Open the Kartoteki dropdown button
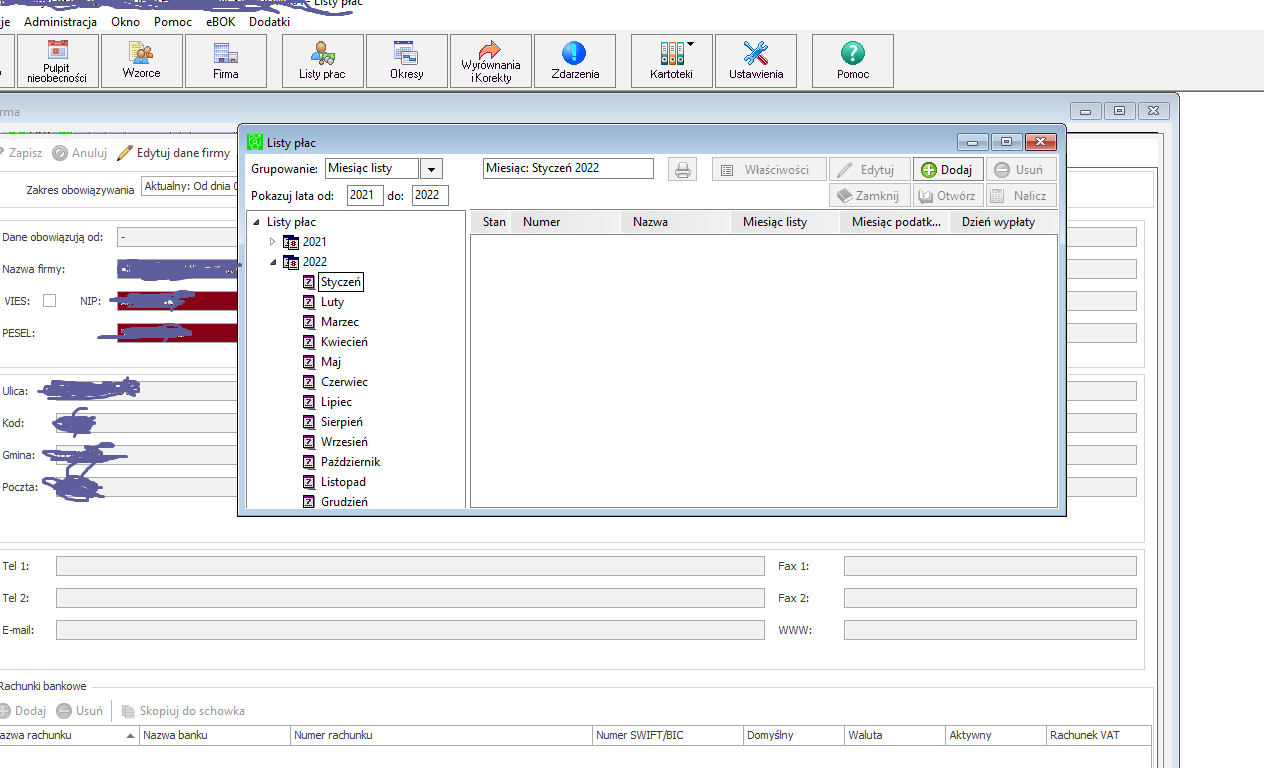Image resolution: width=1264 pixels, height=768 pixels. point(672,61)
